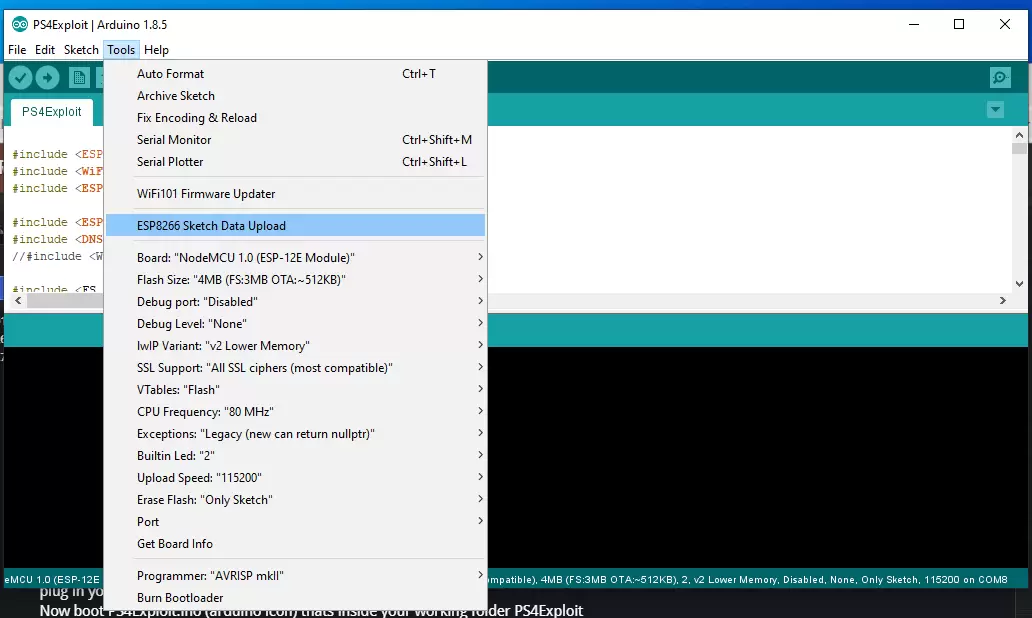
Task: Click the commented //#include line in editor
Action: pyautogui.click(x=57, y=256)
